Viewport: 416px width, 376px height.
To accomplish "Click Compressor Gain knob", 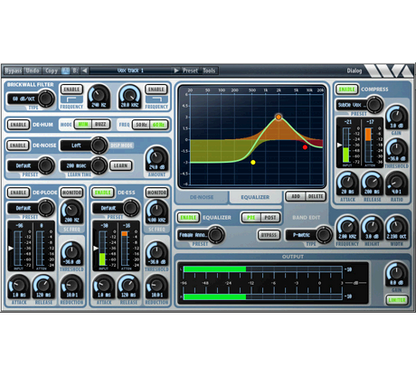I will tap(397, 118).
